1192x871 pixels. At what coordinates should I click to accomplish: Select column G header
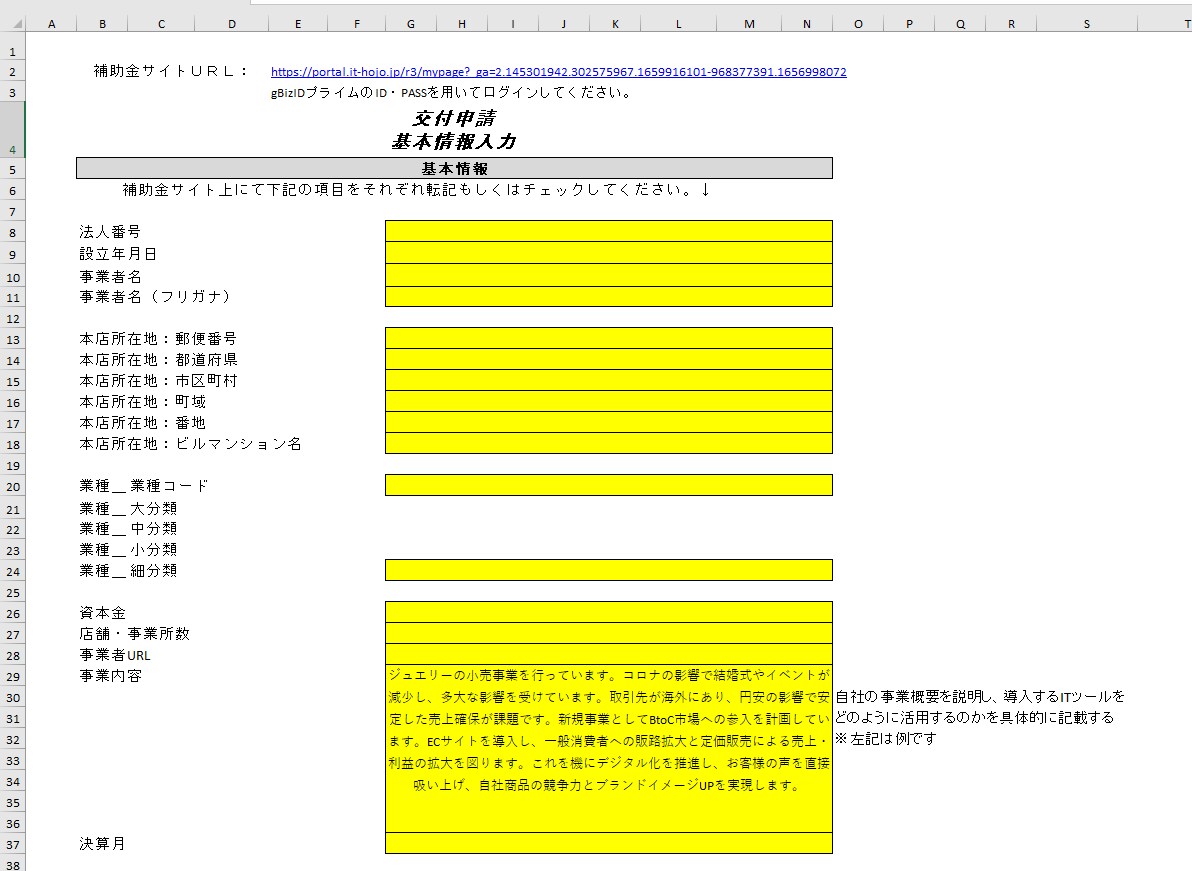pos(411,24)
